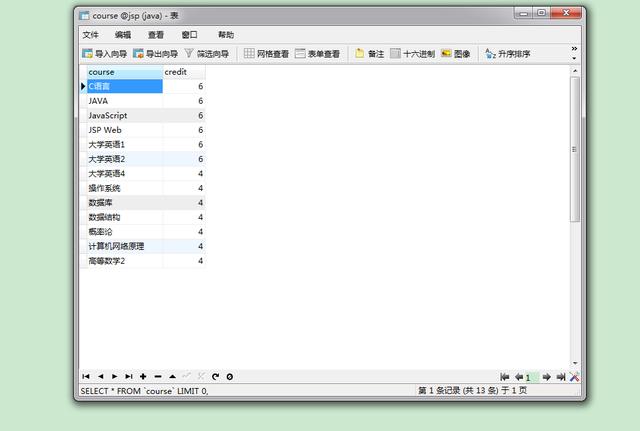Click the credit value for JSP Web
The image size is (640, 431).
[x=184, y=130]
